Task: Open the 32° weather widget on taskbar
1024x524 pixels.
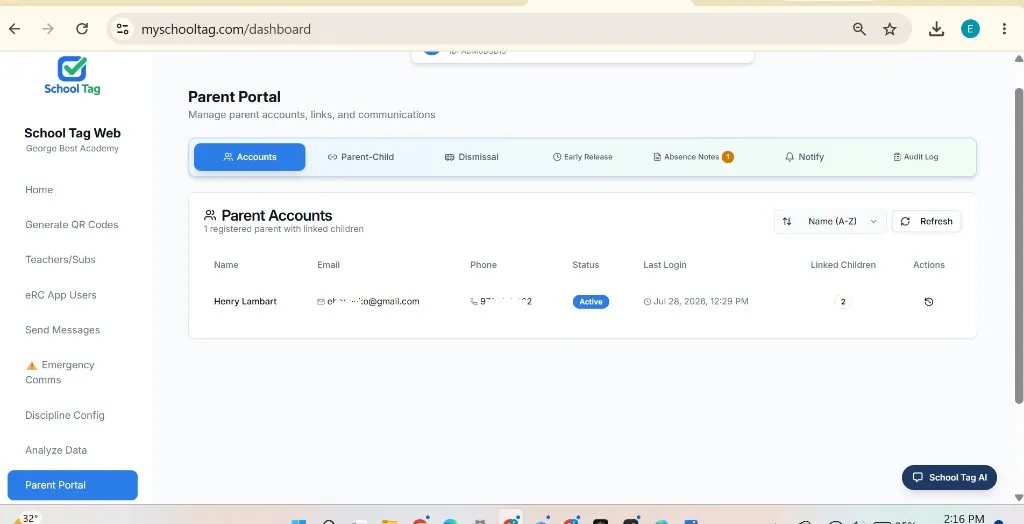Action: pyautogui.click(x=26, y=519)
